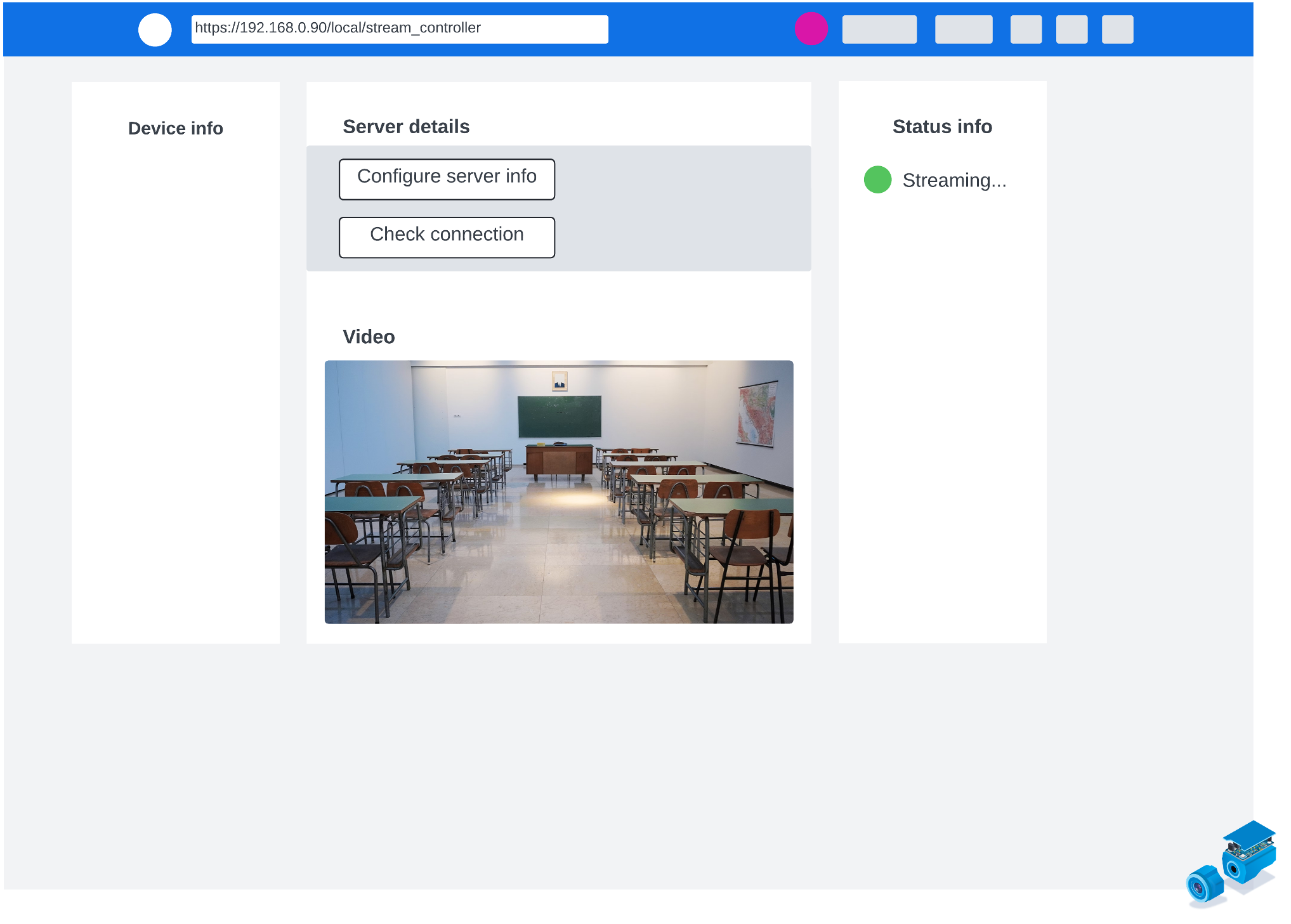Click the second wide gray header placeholder
This screenshot has width=1291, height=924.
[964, 29]
